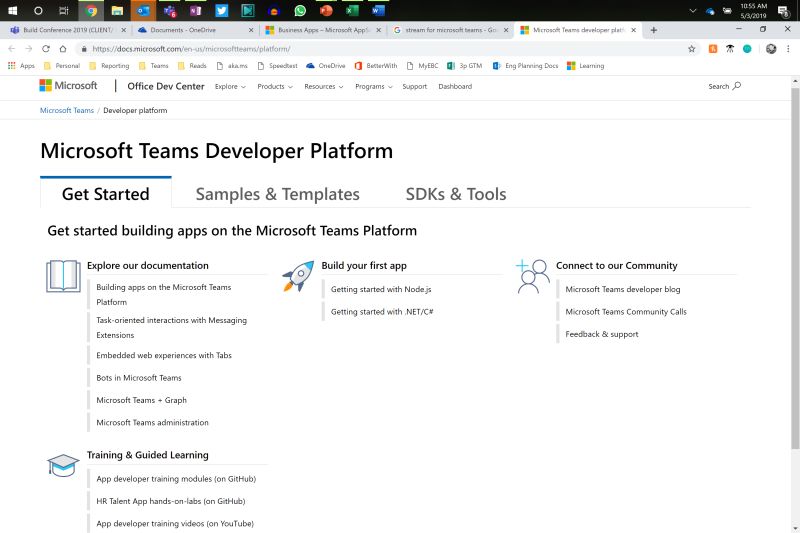Bookmark this page with the star icon
Image resolution: width=800 pixels, height=533 pixels.
click(x=691, y=49)
